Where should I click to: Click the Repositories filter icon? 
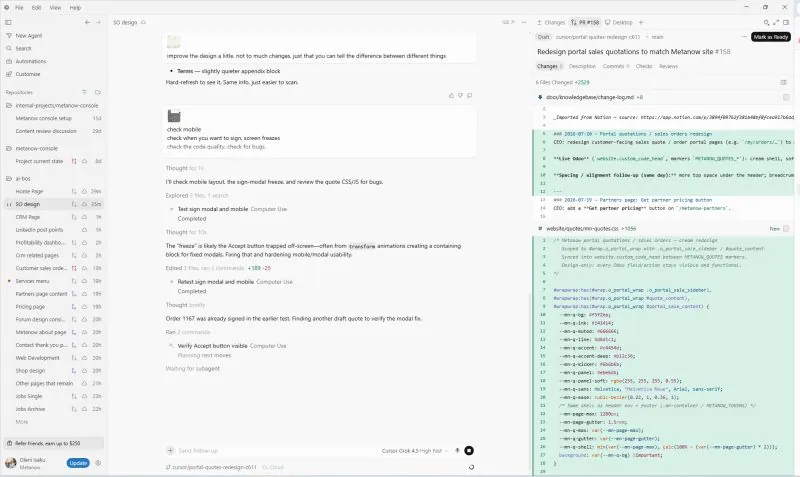(84, 92)
